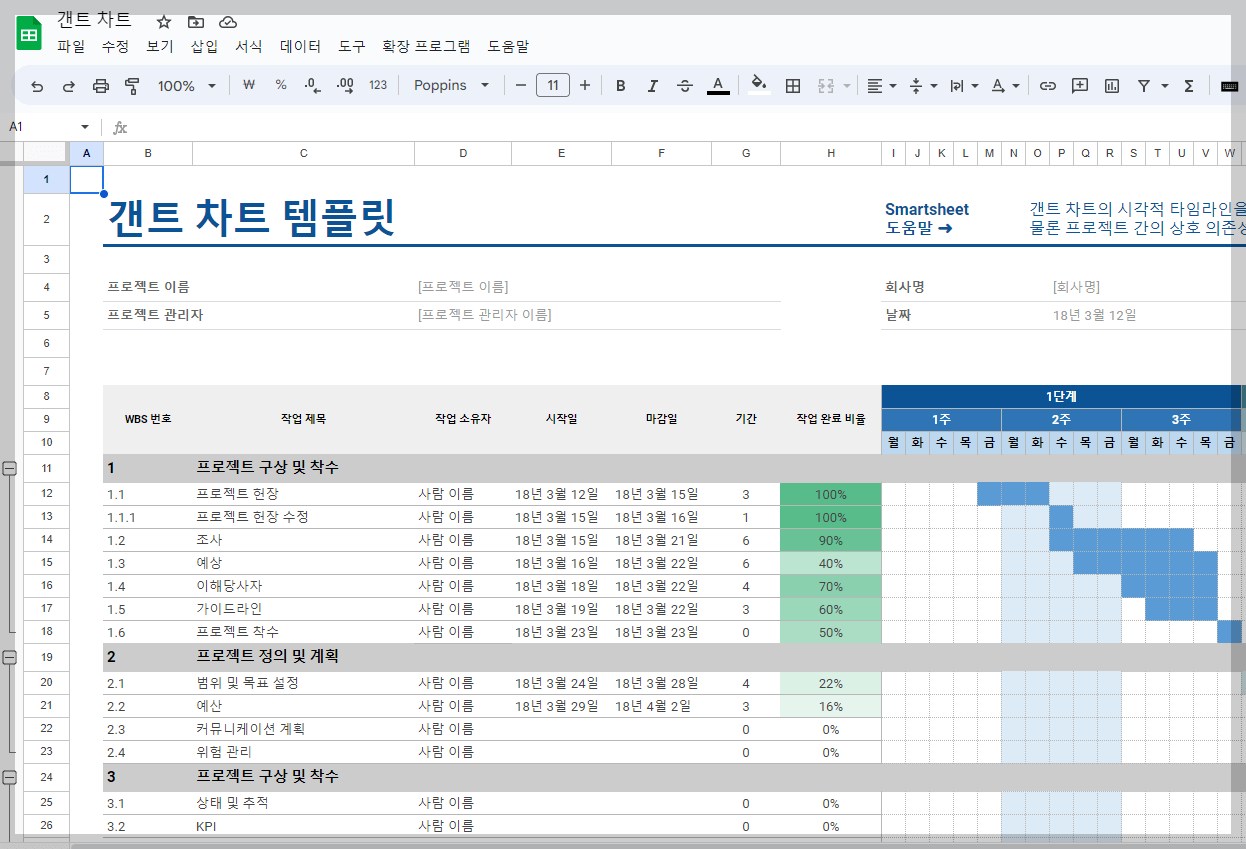Screen dimensions: 1246x849
Task: Click the print icon
Action: (x=100, y=86)
